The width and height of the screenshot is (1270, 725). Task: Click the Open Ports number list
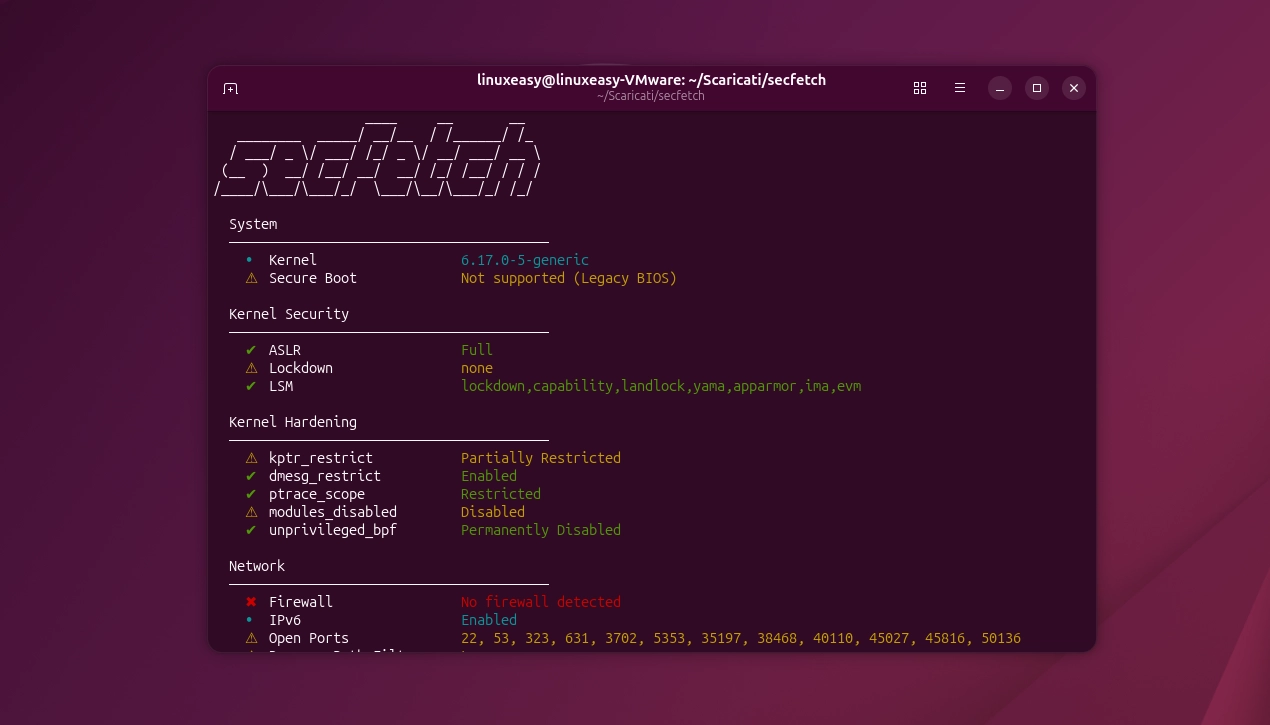point(741,638)
